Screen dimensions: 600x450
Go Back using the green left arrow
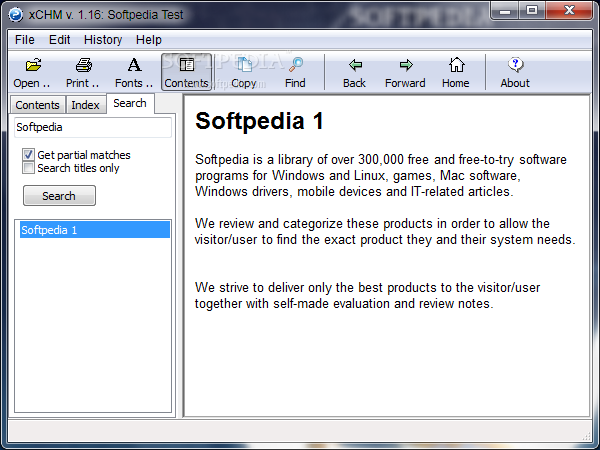point(355,65)
